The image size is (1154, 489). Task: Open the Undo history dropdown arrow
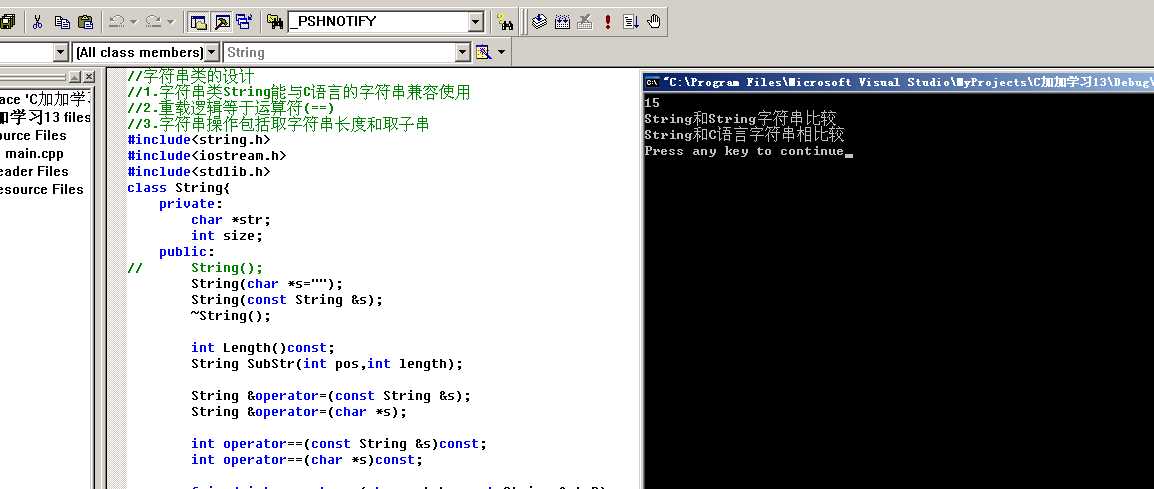(x=133, y=21)
